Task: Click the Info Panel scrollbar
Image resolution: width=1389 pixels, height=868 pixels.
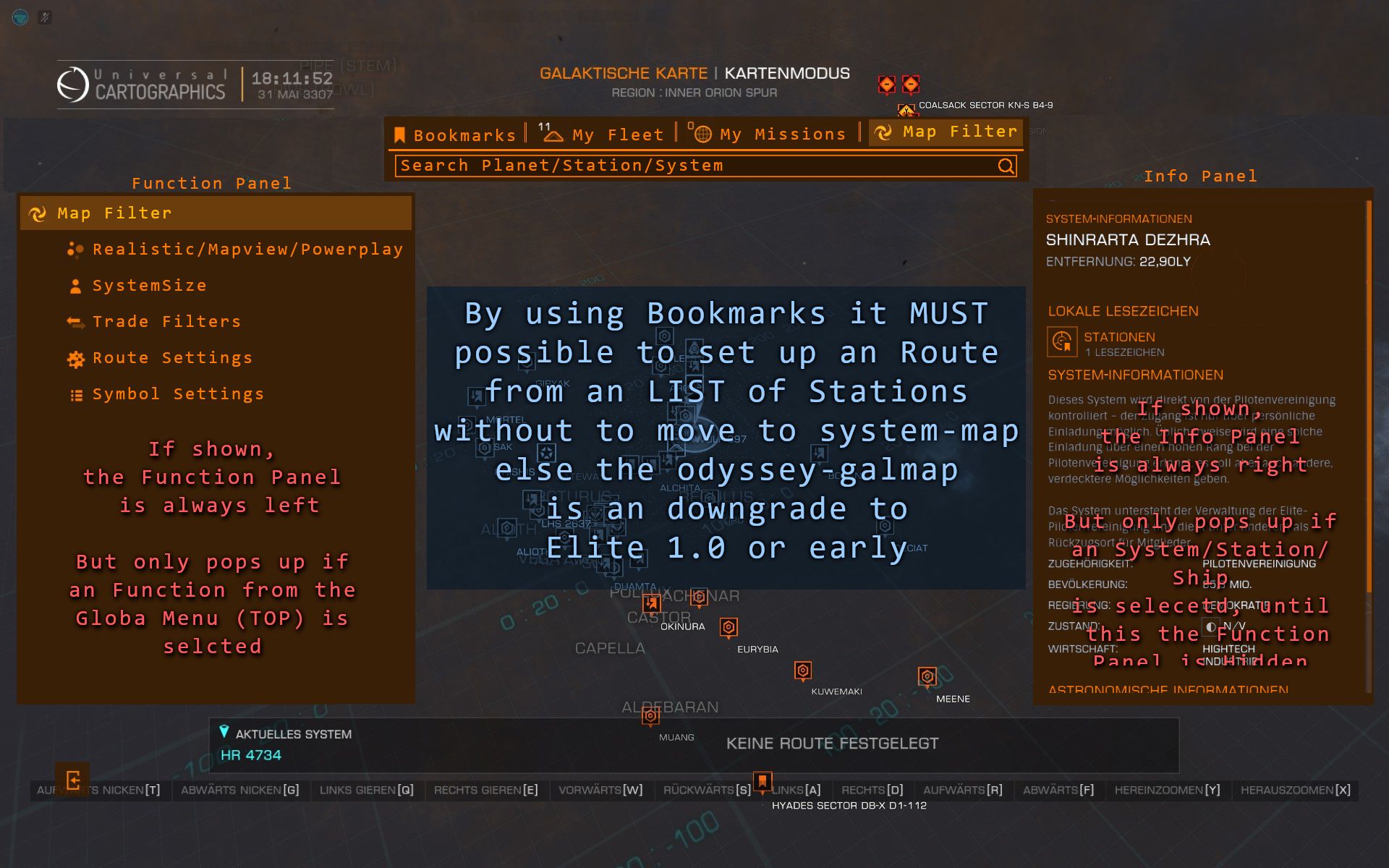Action: tap(1369, 396)
